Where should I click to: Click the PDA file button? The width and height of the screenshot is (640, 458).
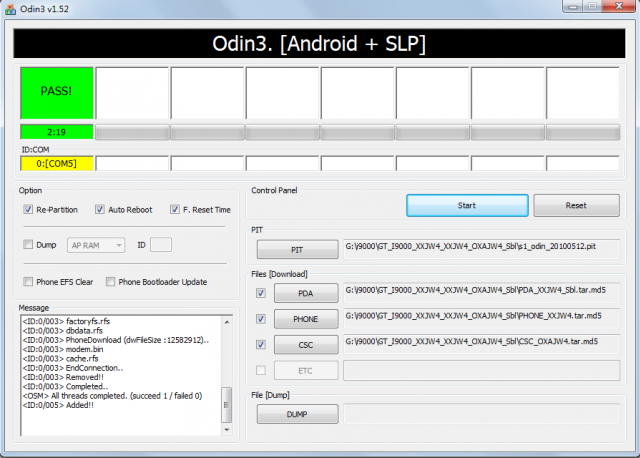coord(306,293)
